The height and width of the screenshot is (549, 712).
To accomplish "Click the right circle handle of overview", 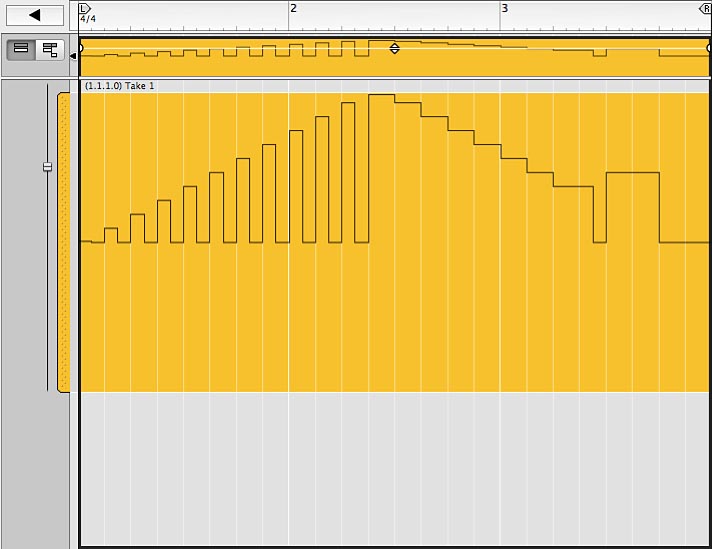I will (x=708, y=47).
